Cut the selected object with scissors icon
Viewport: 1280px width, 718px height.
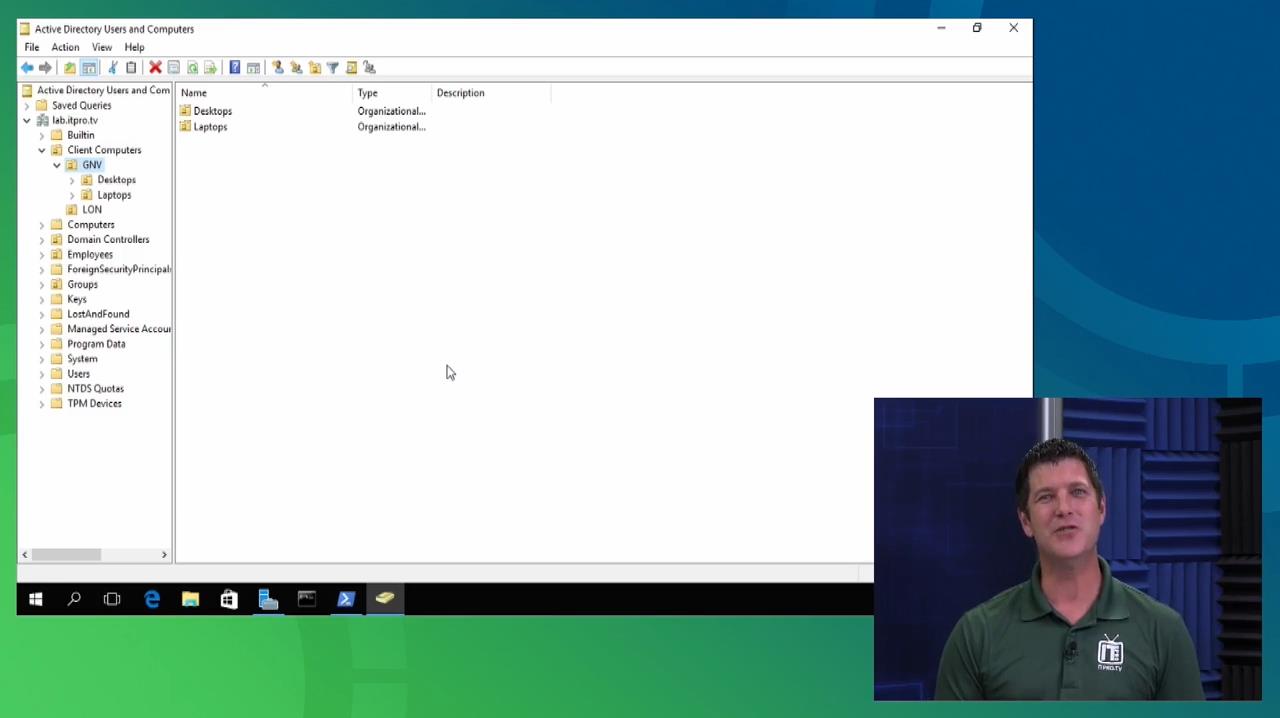[112, 68]
